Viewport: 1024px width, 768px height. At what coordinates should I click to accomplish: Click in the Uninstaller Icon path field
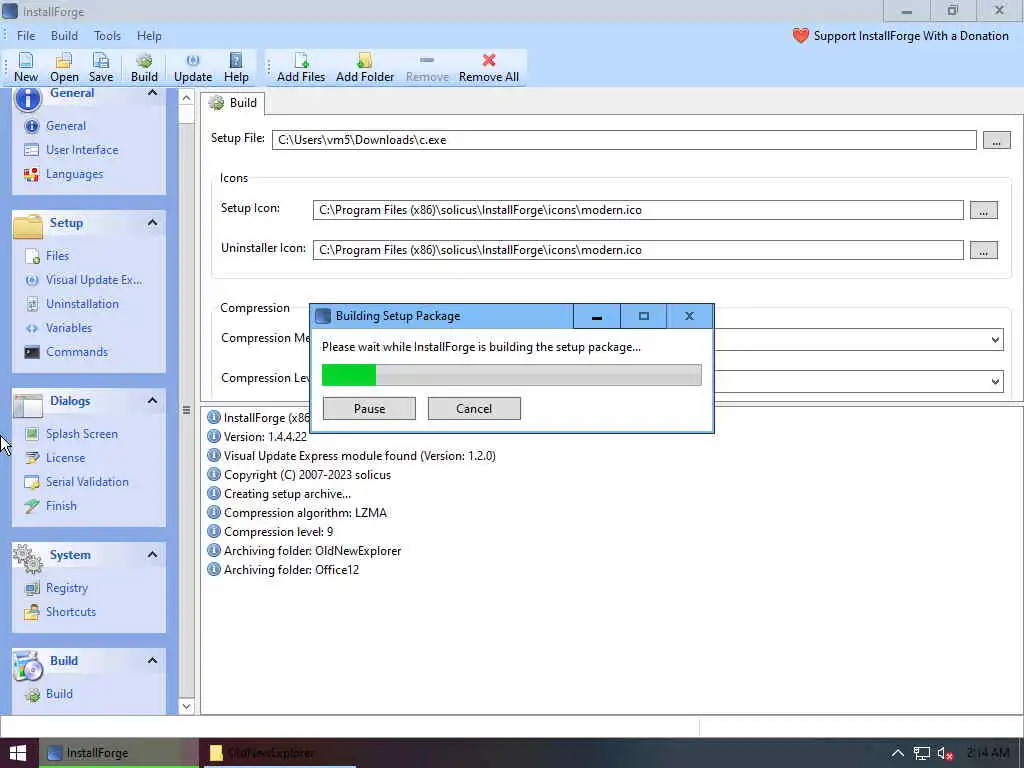tap(638, 250)
